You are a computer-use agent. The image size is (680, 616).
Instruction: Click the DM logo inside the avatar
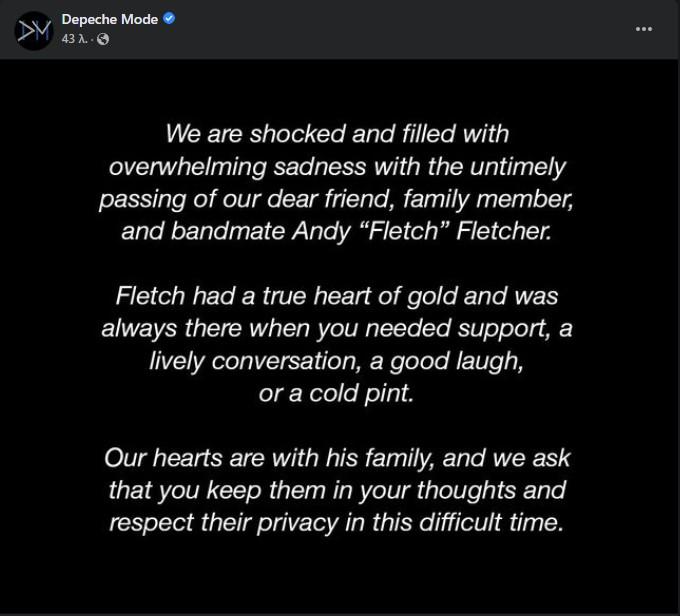tap(34, 31)
